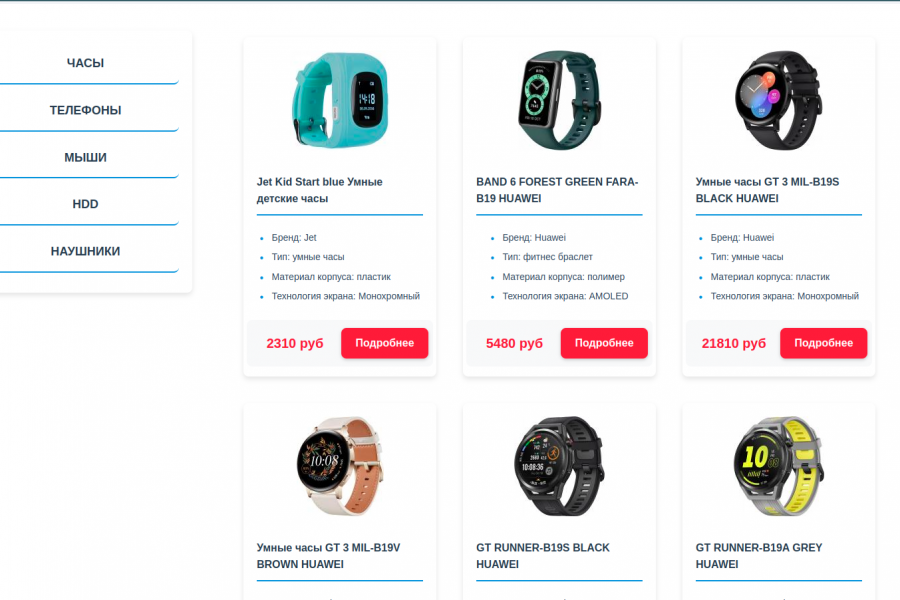Click the brown leather GT 3 watch image

click(340, 466)
